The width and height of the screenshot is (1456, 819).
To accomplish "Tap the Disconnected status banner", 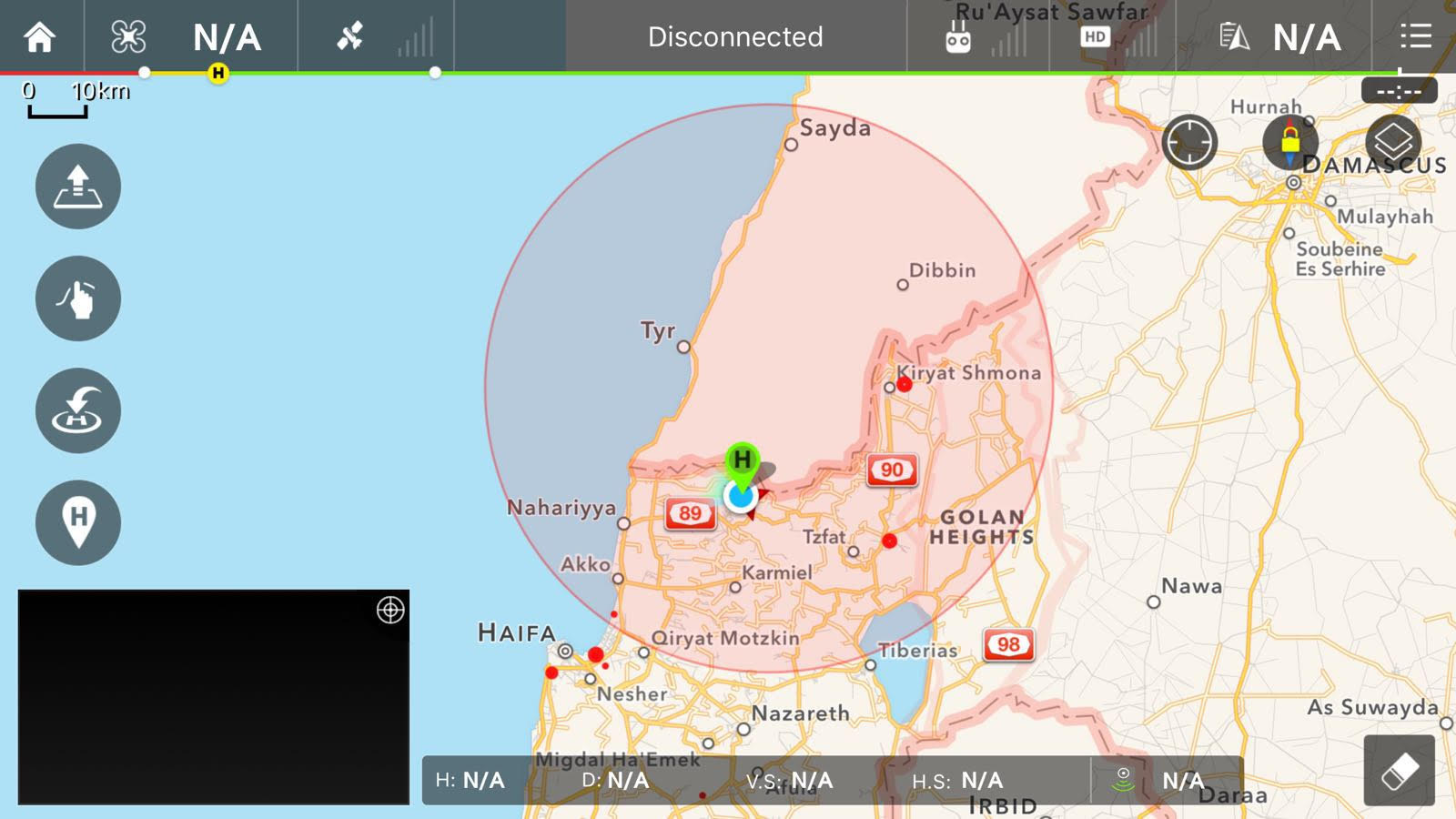I will (735, 36).
